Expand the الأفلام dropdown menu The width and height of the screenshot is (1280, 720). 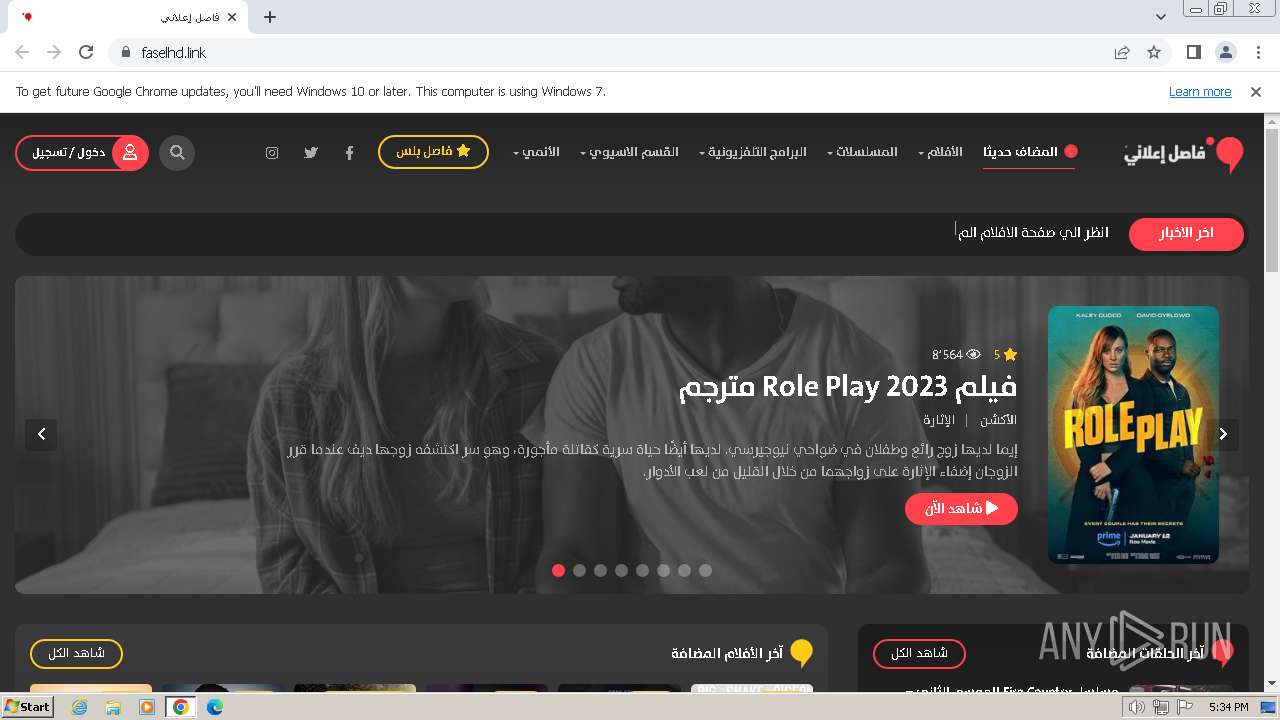pyautogui.click(x=940, y=152)
